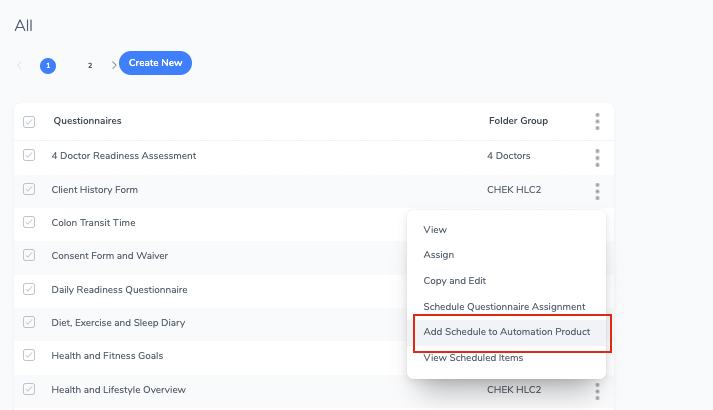The image size is (713, 410).
Task: Toggle checkbox for Daily Readiness Questionnaire
Action: 29,289
